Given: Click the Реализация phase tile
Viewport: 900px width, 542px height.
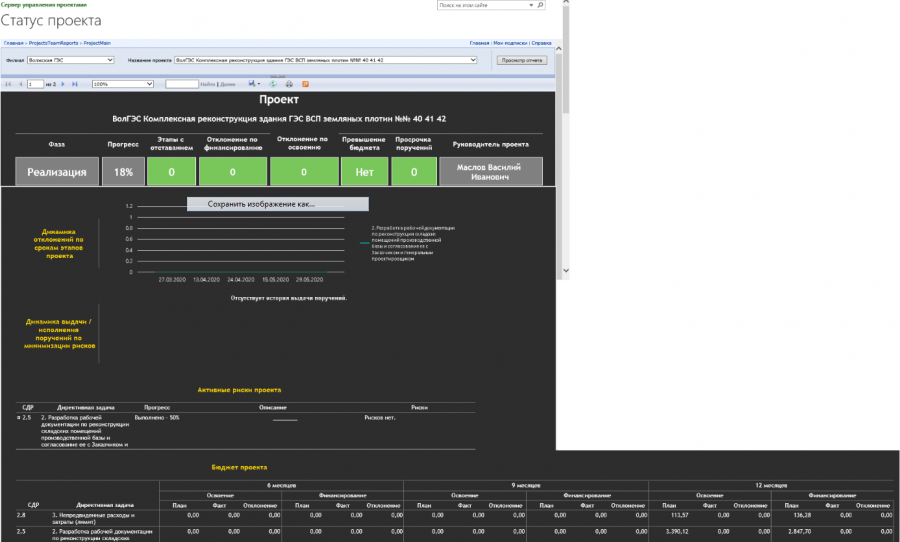Looking at the screenshot, I should pos(57,172).
